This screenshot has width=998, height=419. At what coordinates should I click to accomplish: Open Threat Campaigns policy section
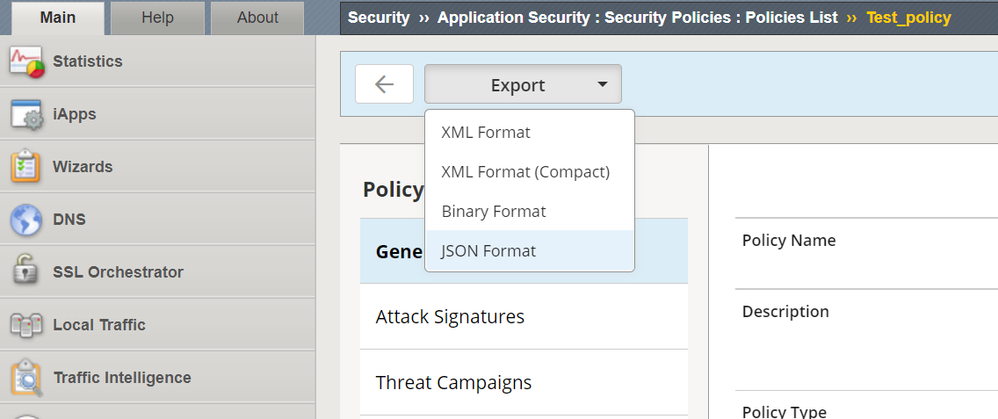tap(453, 382)
